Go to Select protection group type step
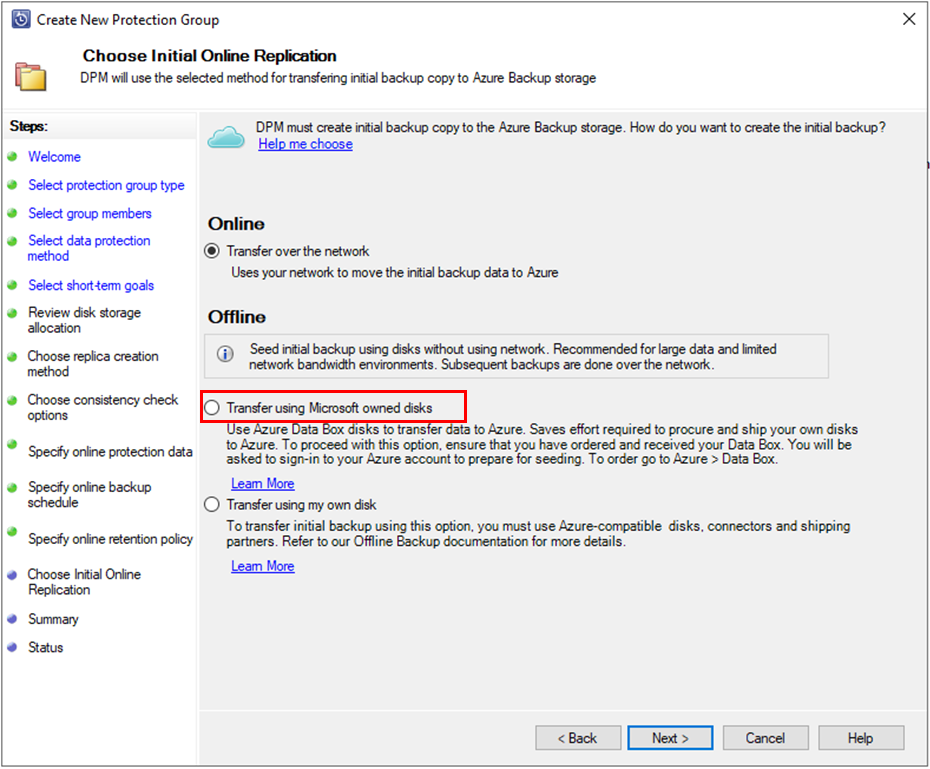Viewport: 930px width, 769px height. [106, 186]
